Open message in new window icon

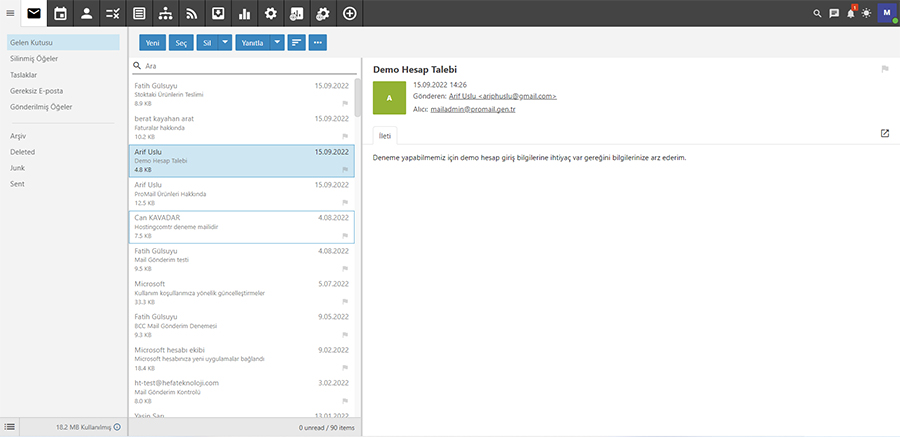[884, 133]
